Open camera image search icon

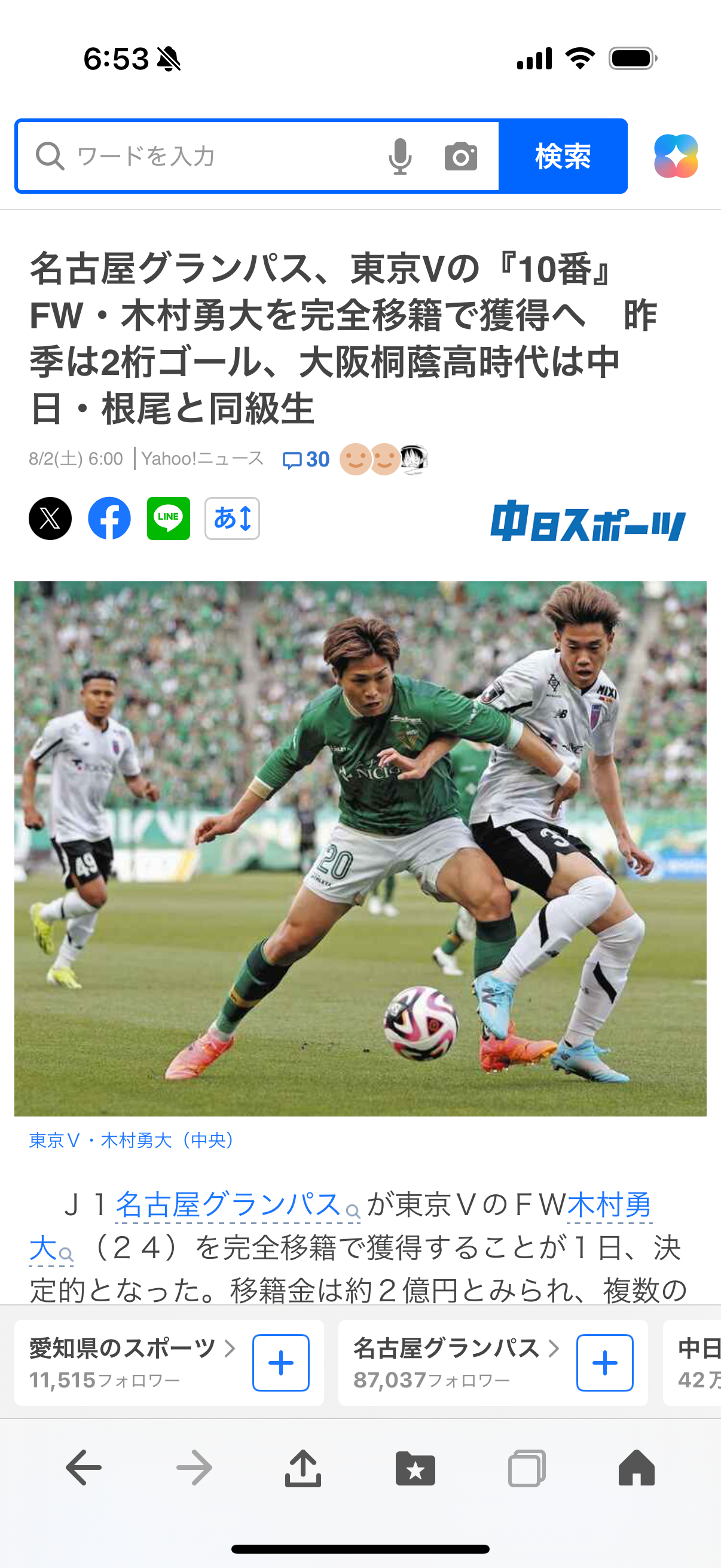tap(460, 157)
